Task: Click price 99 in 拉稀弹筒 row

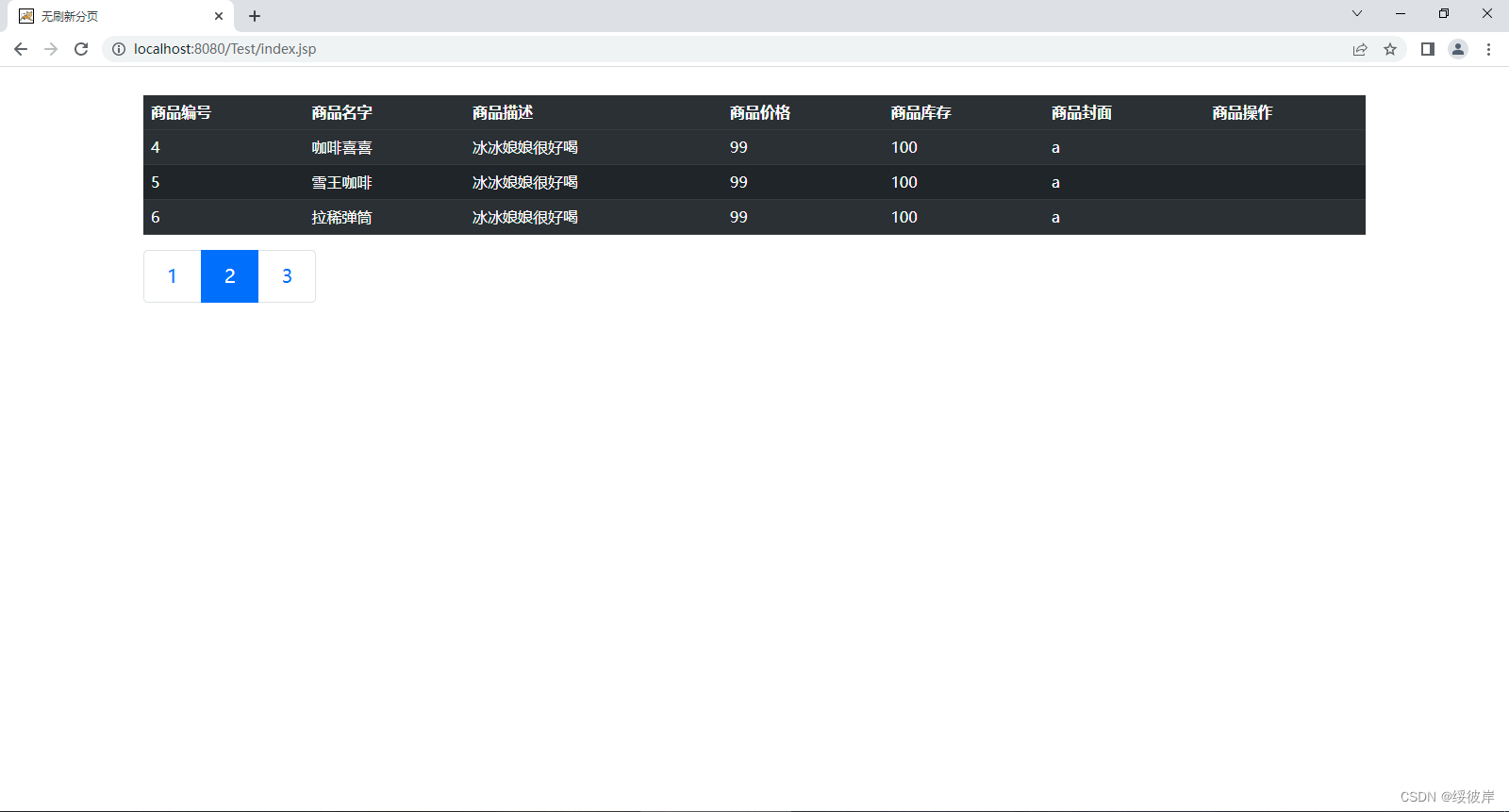Action: [x=738, y=218]
